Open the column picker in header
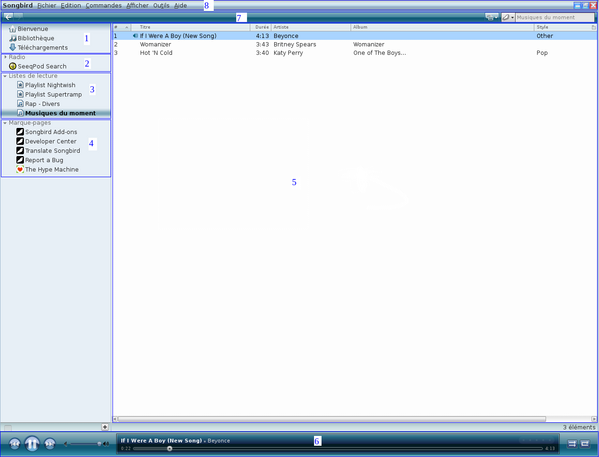599x457 pixels. pyautogui.click(x=594, y=27)
